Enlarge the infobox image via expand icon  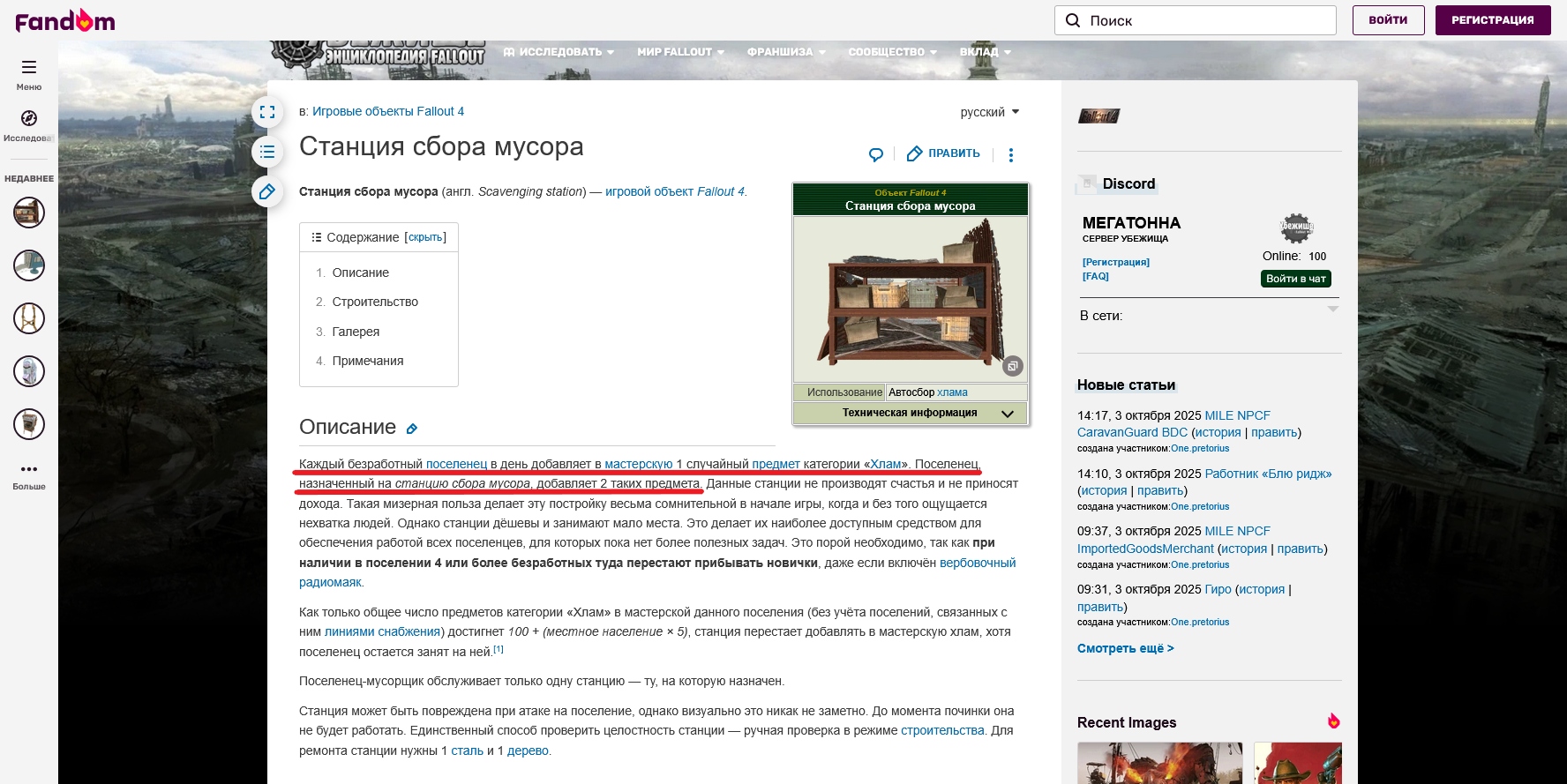(x=1013, y=366)
